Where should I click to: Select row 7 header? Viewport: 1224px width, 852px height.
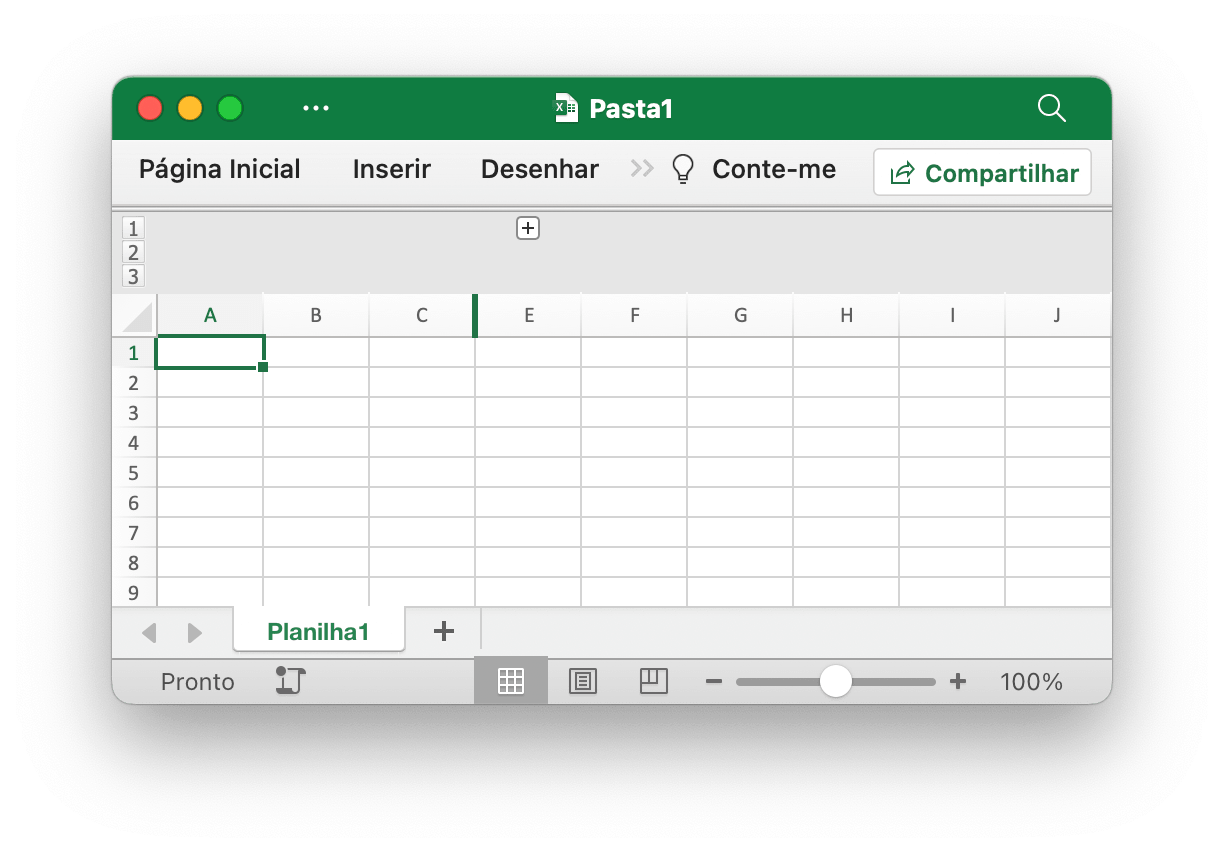[x=134, y=533]
